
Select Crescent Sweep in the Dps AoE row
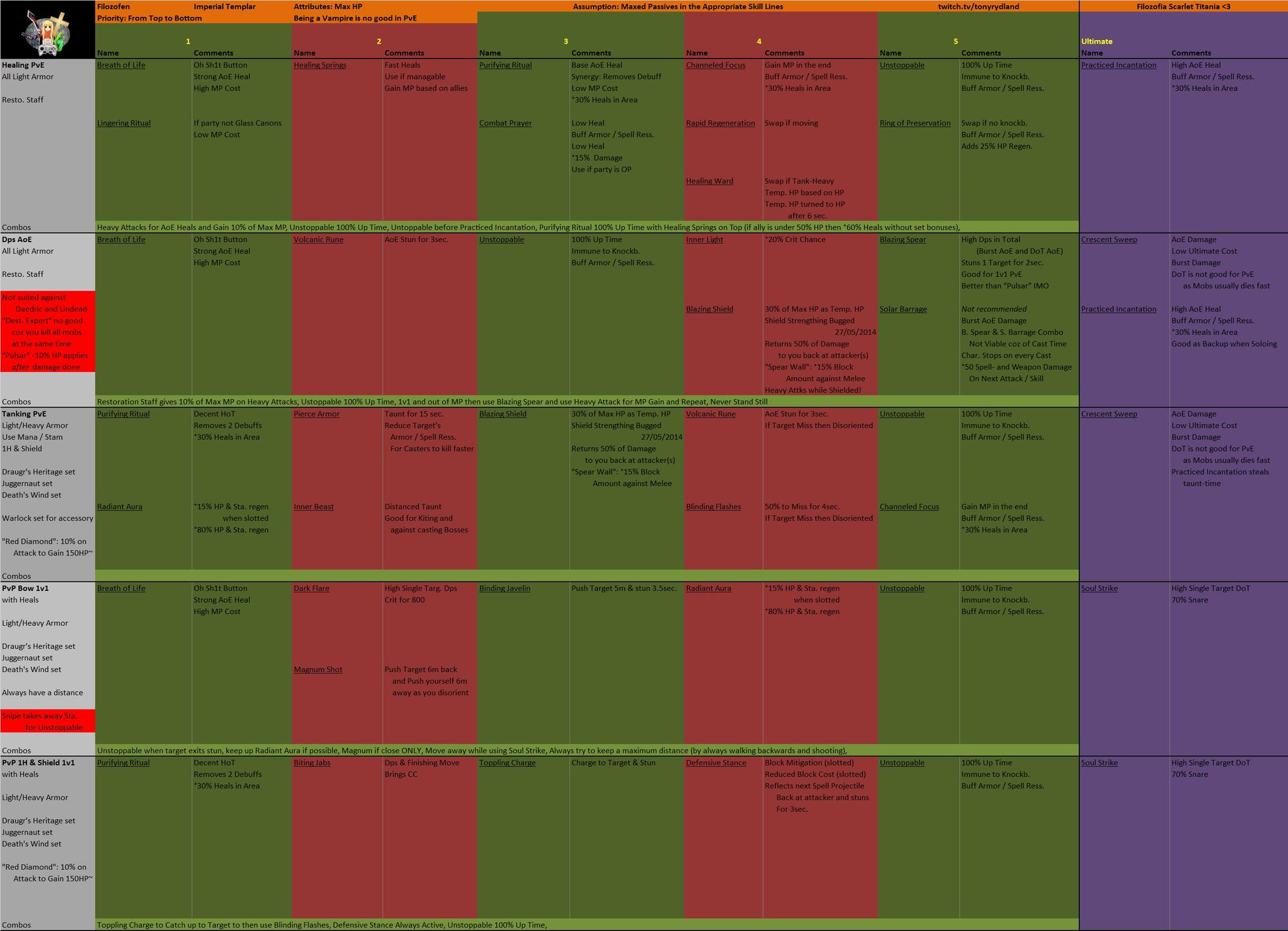click(x=1109, y=240)
